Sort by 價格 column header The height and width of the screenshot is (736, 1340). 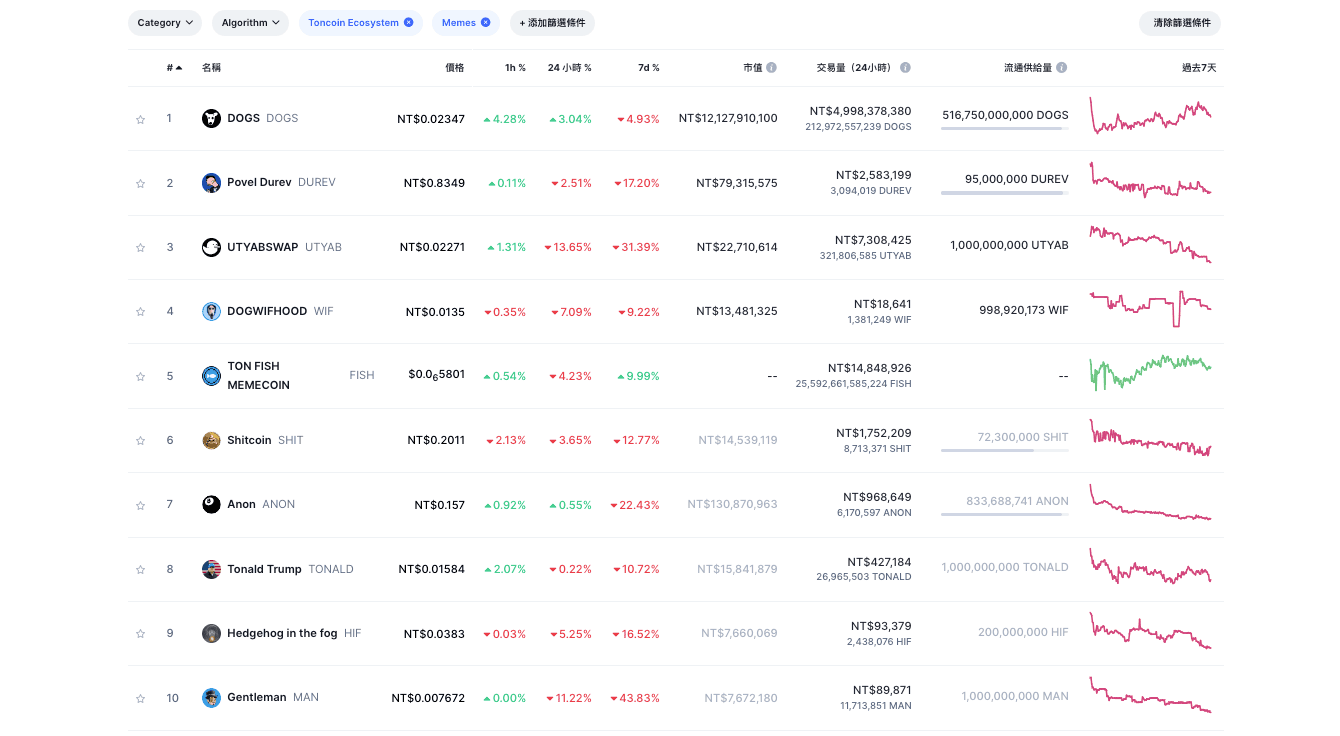[455, 68]
